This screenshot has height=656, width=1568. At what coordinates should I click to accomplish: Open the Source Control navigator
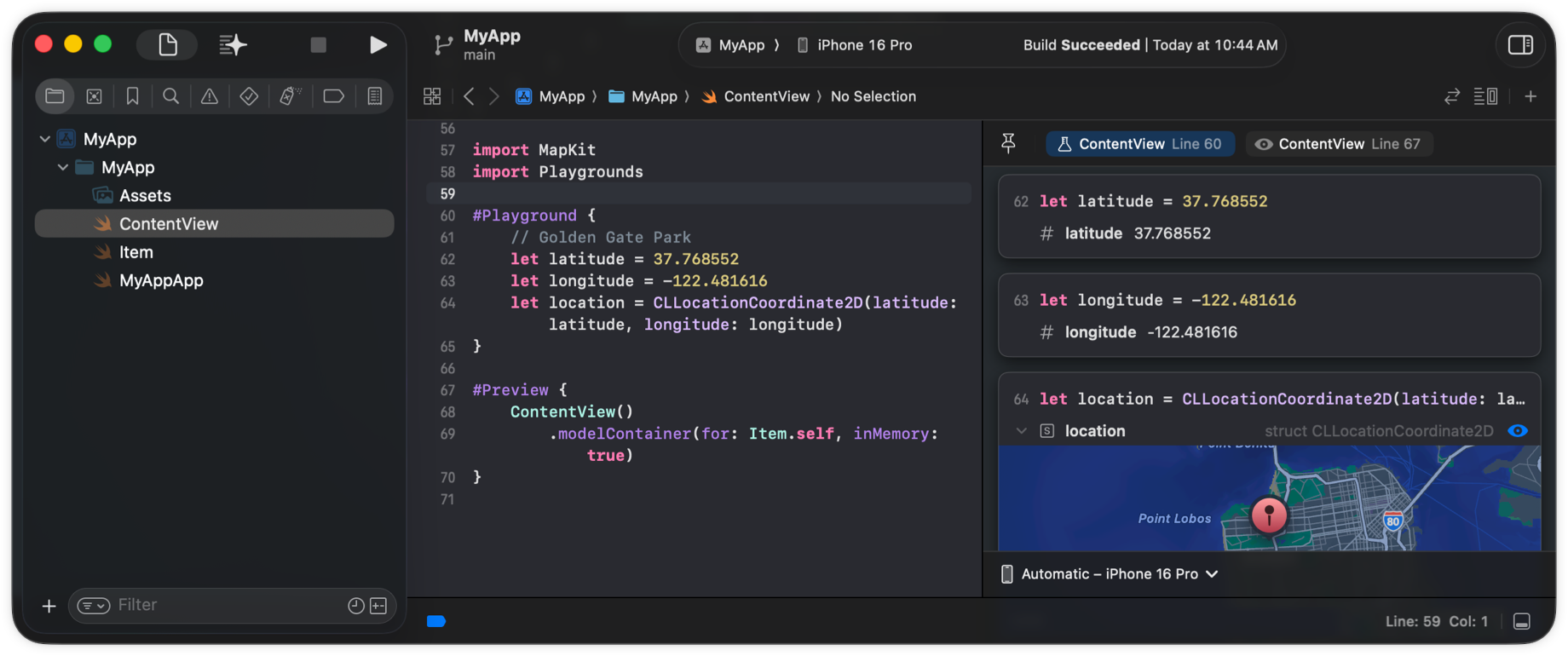pos(94,96)
